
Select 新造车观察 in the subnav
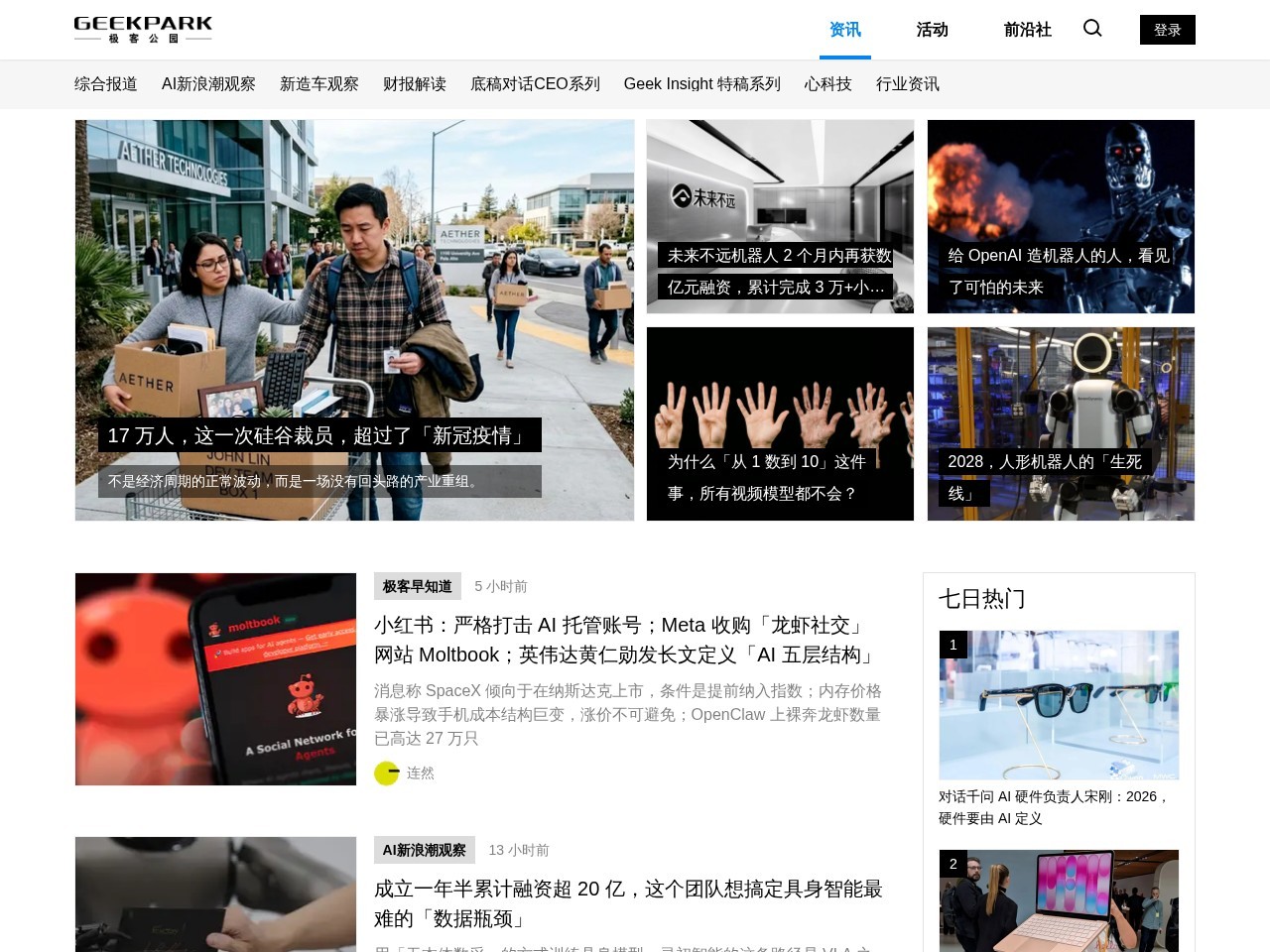(319, 84)
